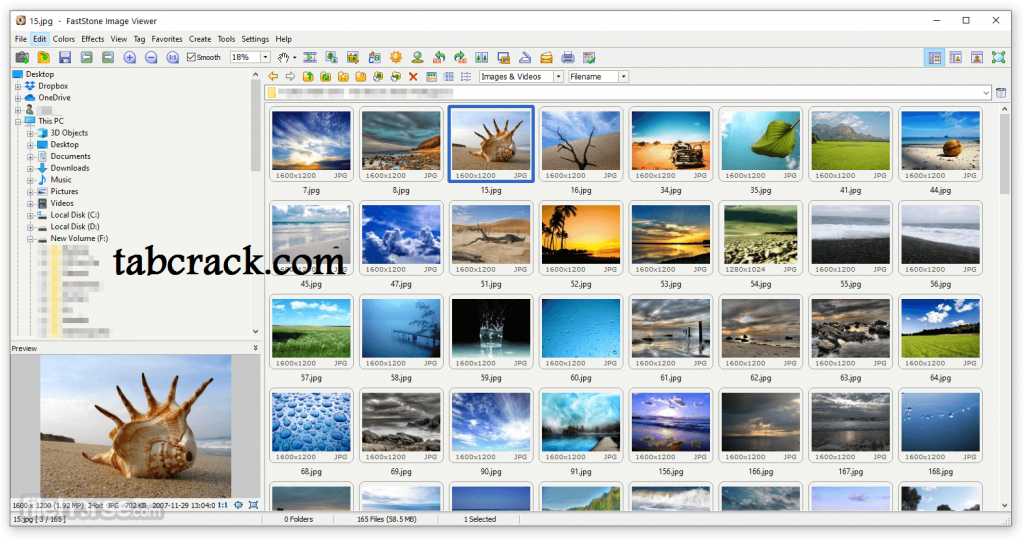This screenshot has width=1024, height=540.
Task: Start the Slideshow from the toolbar
Action: [310, 57]
